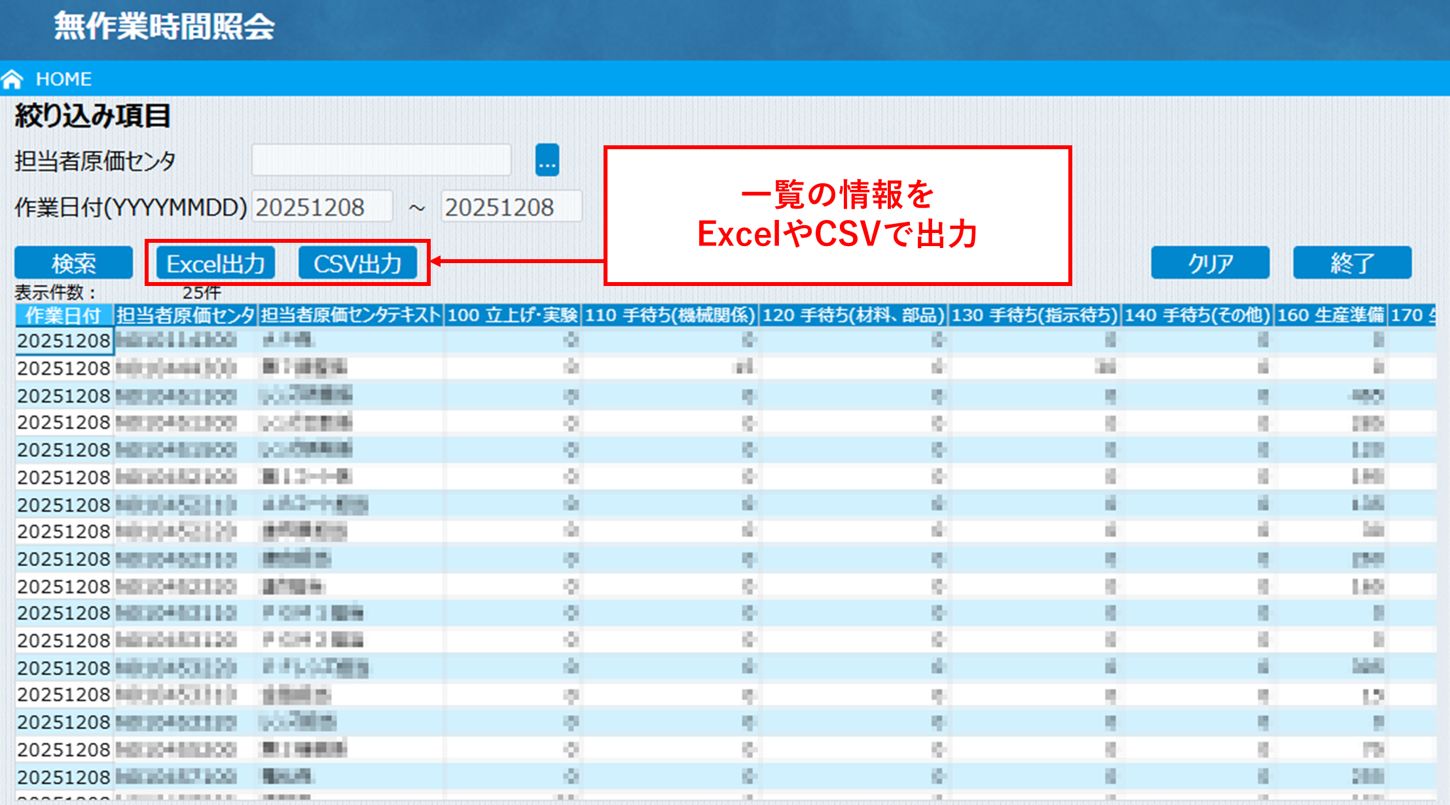Exit the screen using 終了

1353,262
